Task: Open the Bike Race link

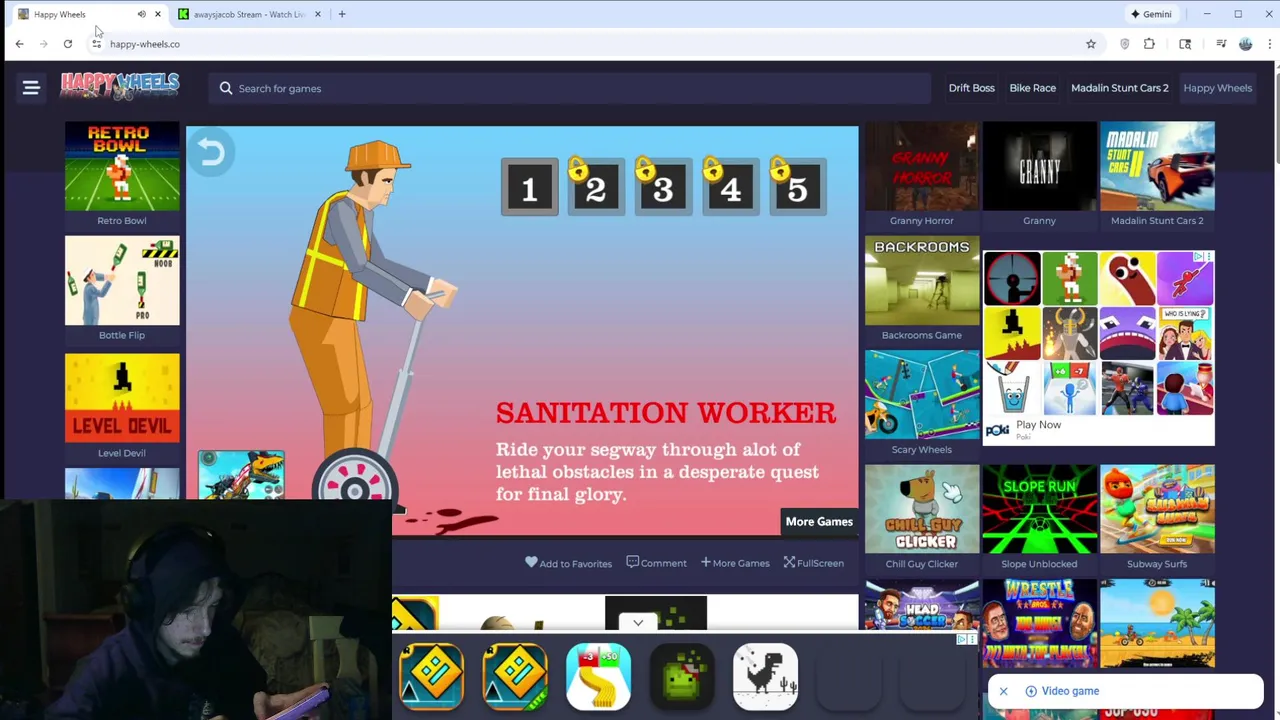Action: (1033, 88)
